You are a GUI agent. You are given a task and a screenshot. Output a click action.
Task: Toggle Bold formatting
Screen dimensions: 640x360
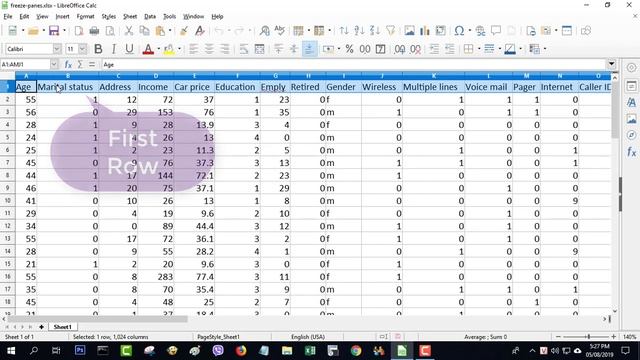(x=98, y=49)
